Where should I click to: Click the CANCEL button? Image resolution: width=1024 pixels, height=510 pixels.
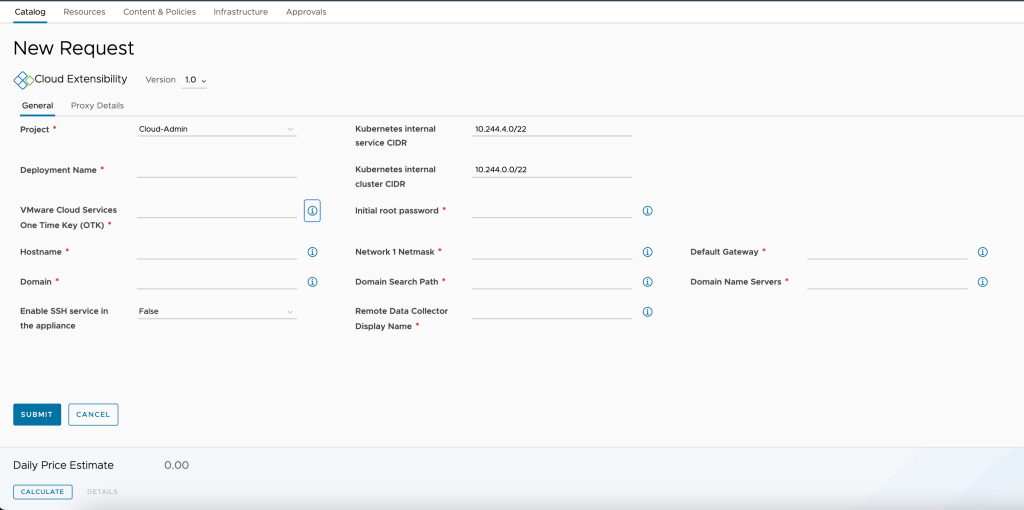point(93,415)
